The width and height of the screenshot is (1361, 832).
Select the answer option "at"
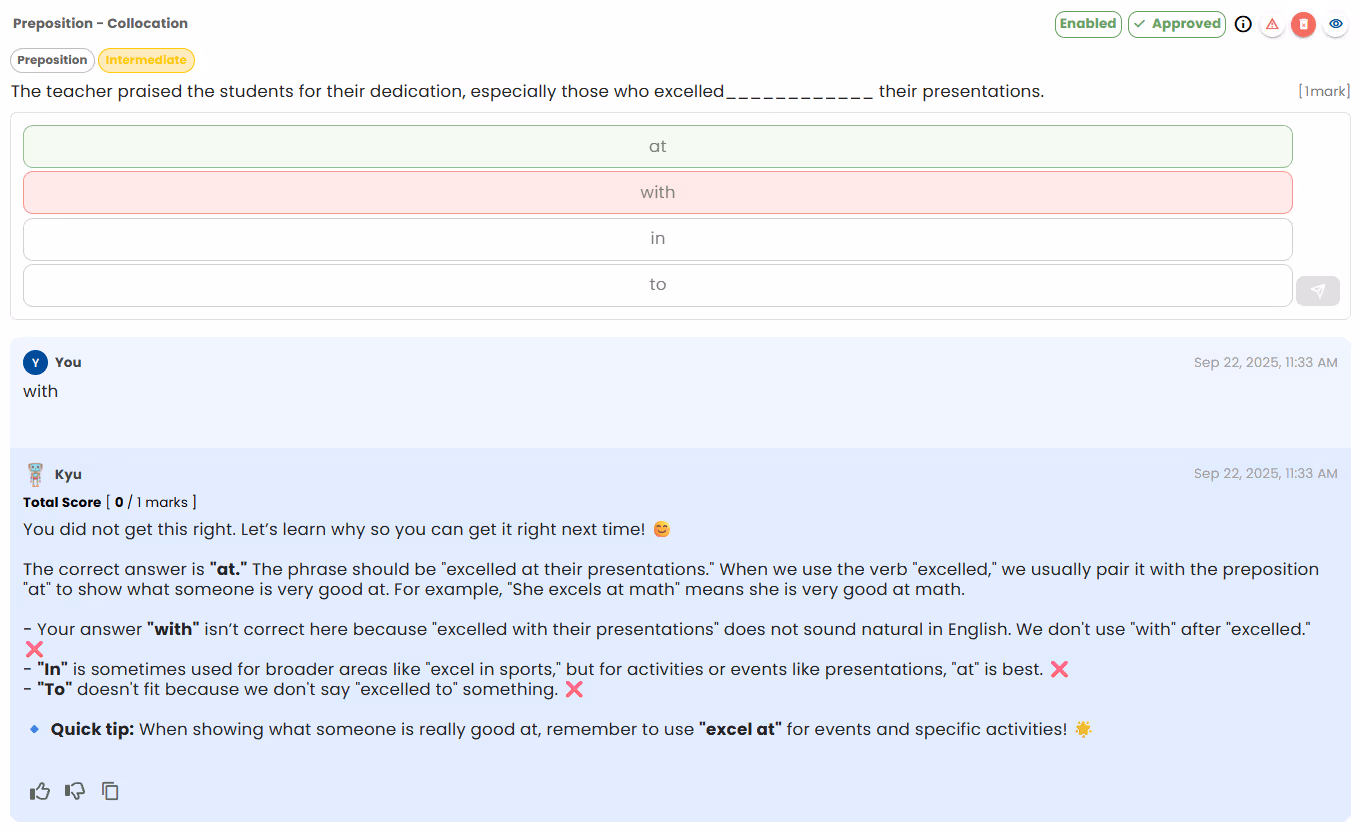click(658, 146)
